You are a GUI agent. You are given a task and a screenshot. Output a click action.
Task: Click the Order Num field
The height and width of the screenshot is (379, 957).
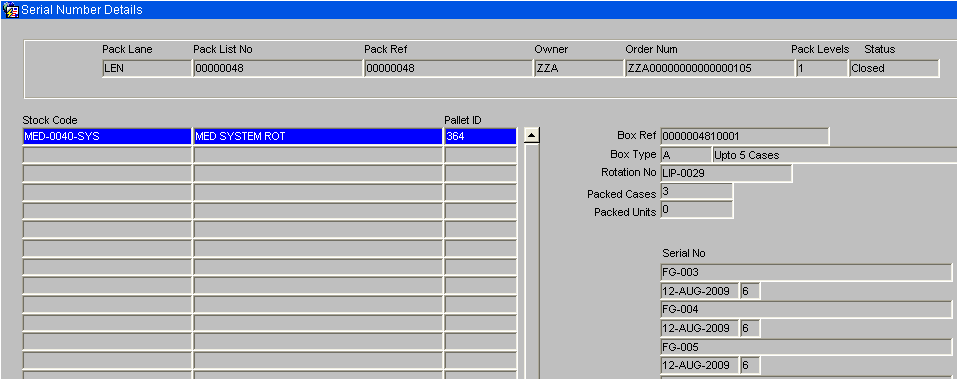click(710, 68)
